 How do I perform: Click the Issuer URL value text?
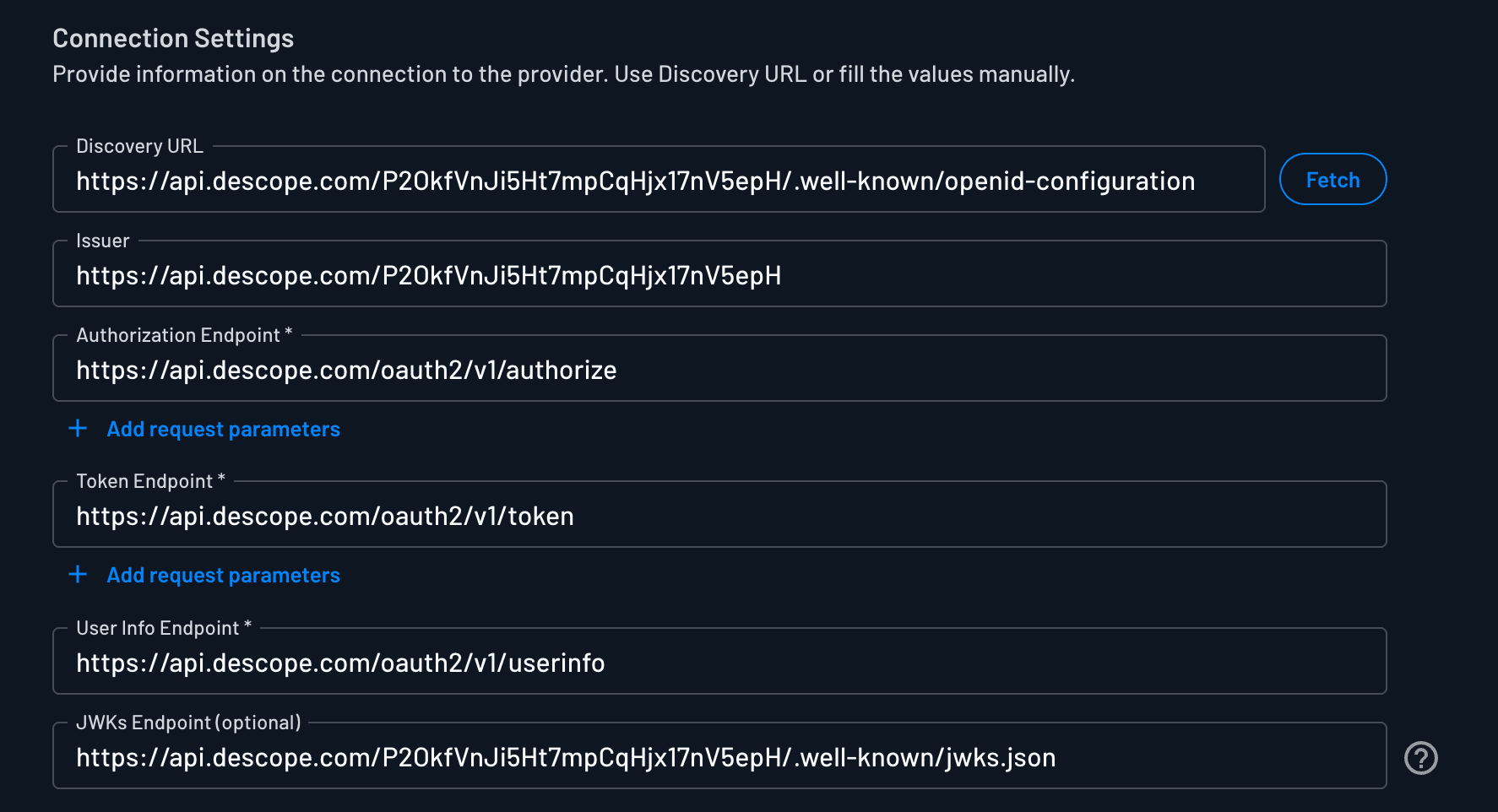coord(428,275)
